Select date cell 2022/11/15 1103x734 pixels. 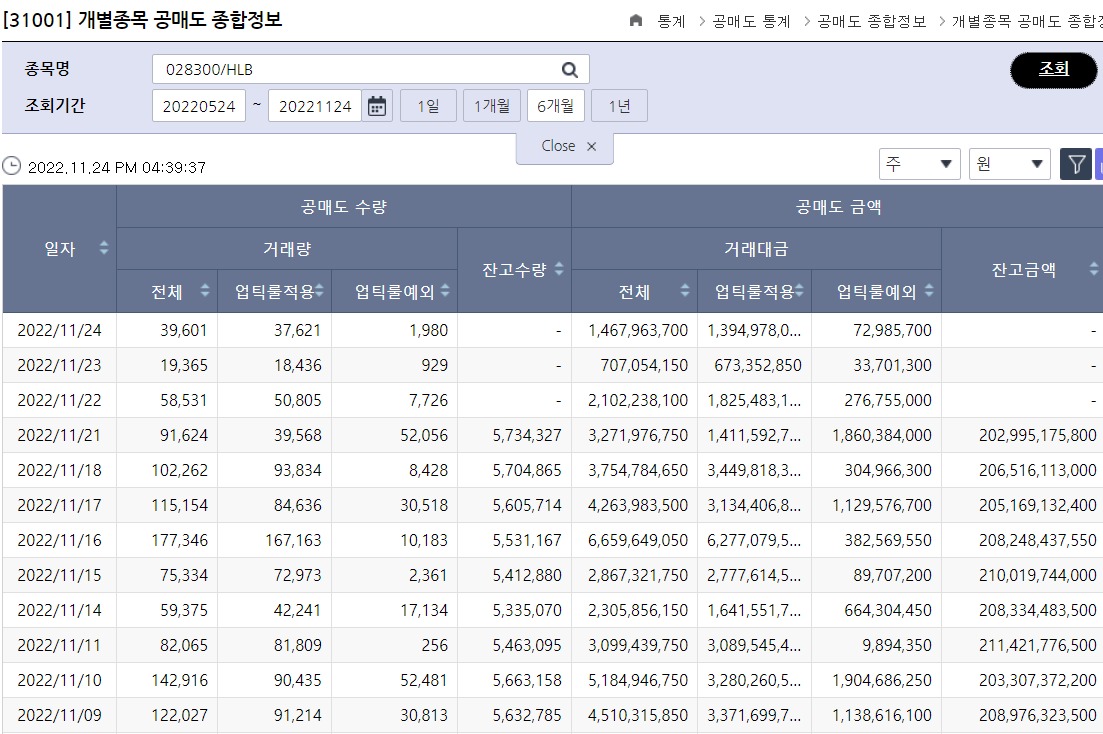pyautogui.click(x=59, y=576)
